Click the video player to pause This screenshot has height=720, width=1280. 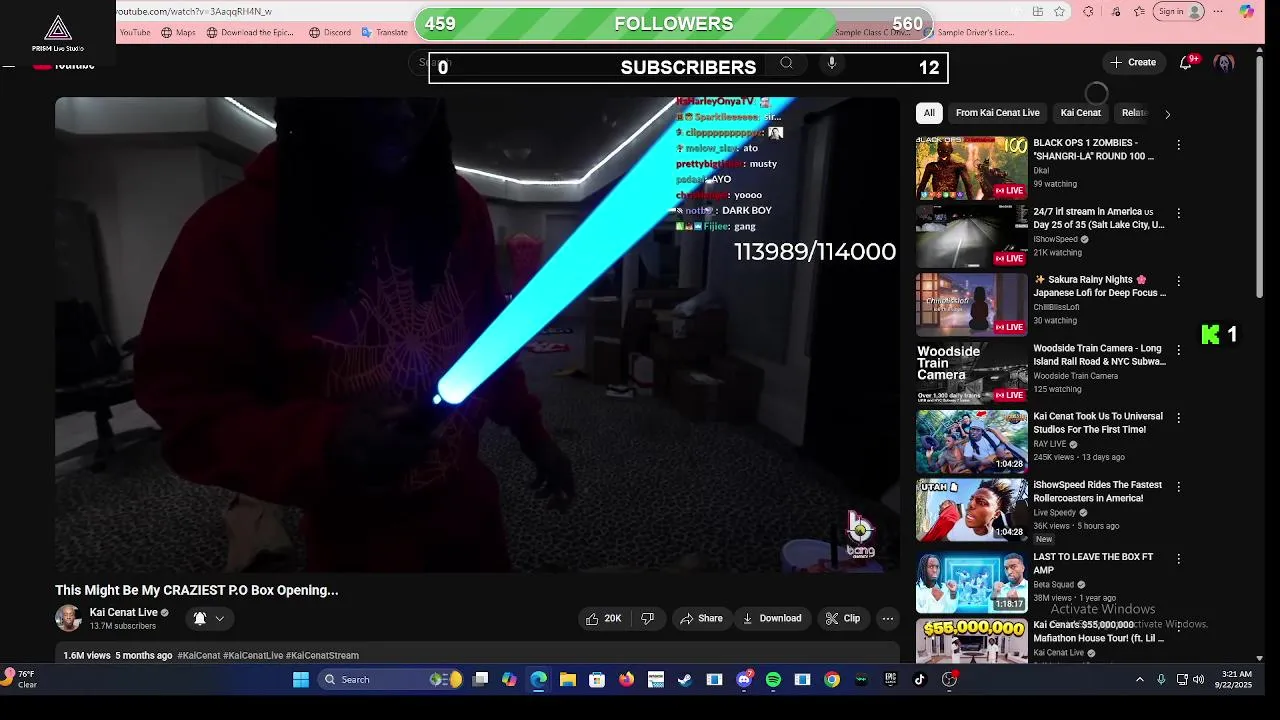pos(477,335)
